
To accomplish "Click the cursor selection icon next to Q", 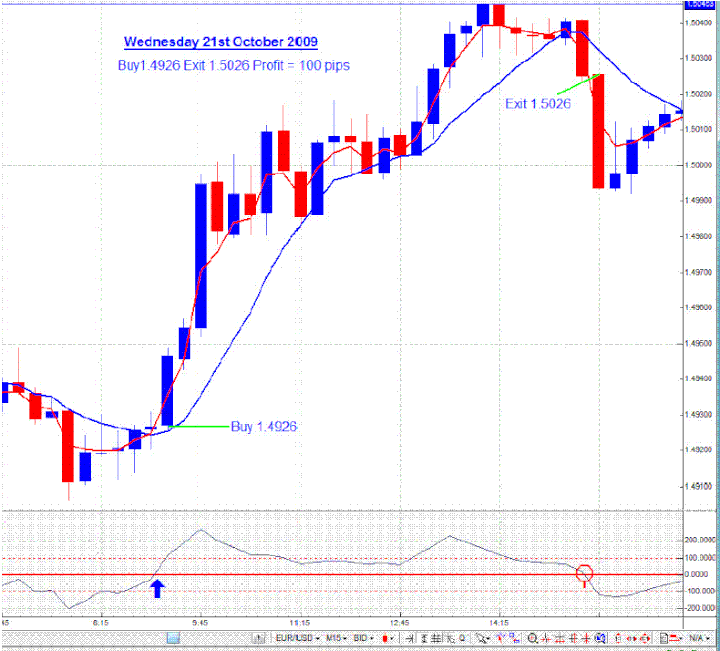I will 449,638.
